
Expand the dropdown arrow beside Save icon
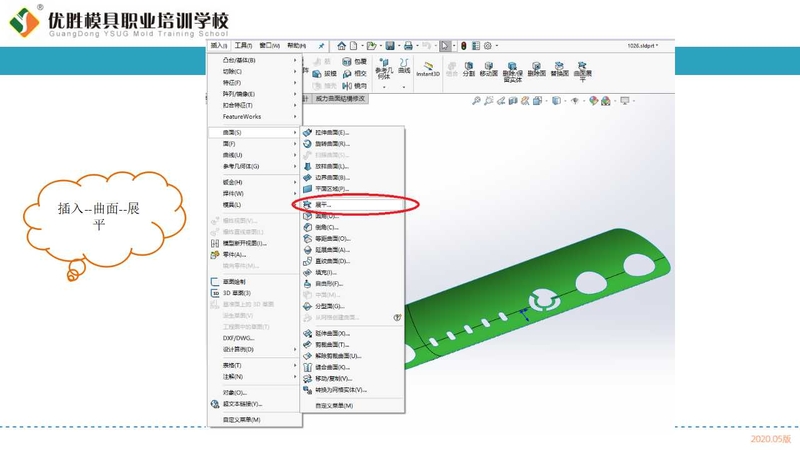click(398, 46)
